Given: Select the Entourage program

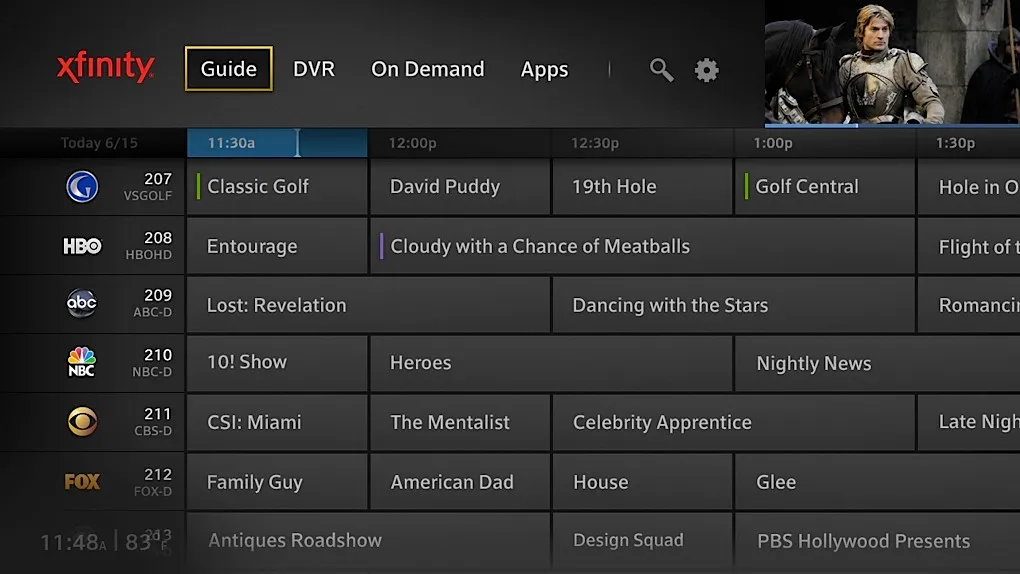Looking at the screenshot, I should 277,246.
